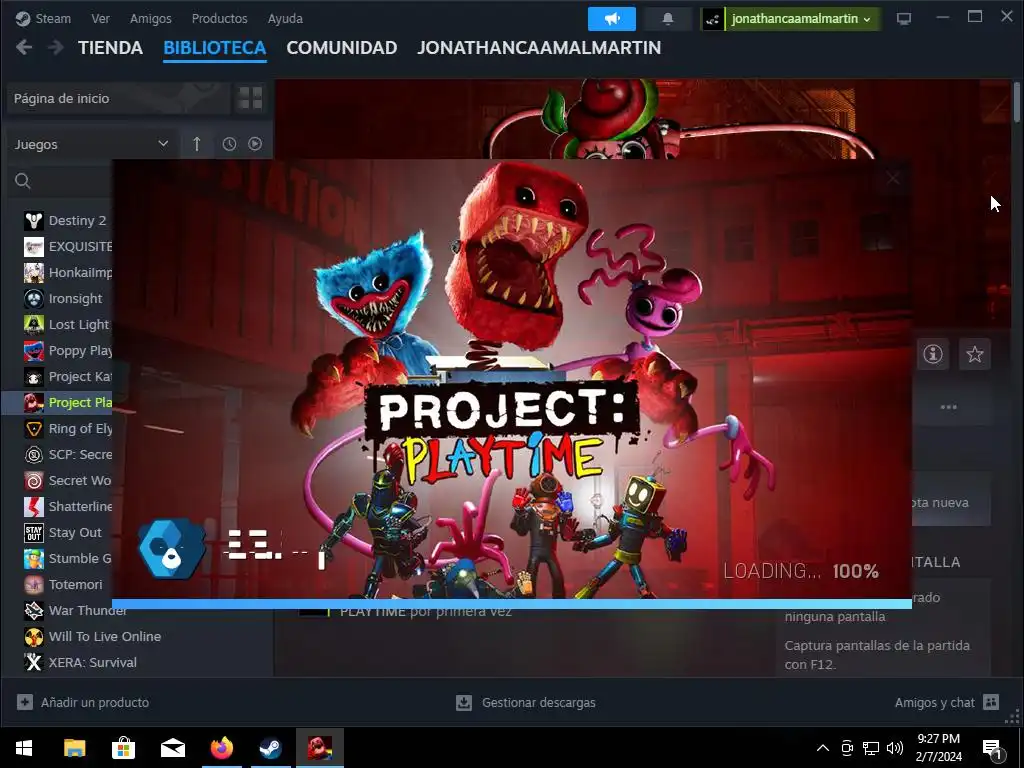Select Ironsight in the library list
Screen dimensions: 1024x768
coord(67,298)
